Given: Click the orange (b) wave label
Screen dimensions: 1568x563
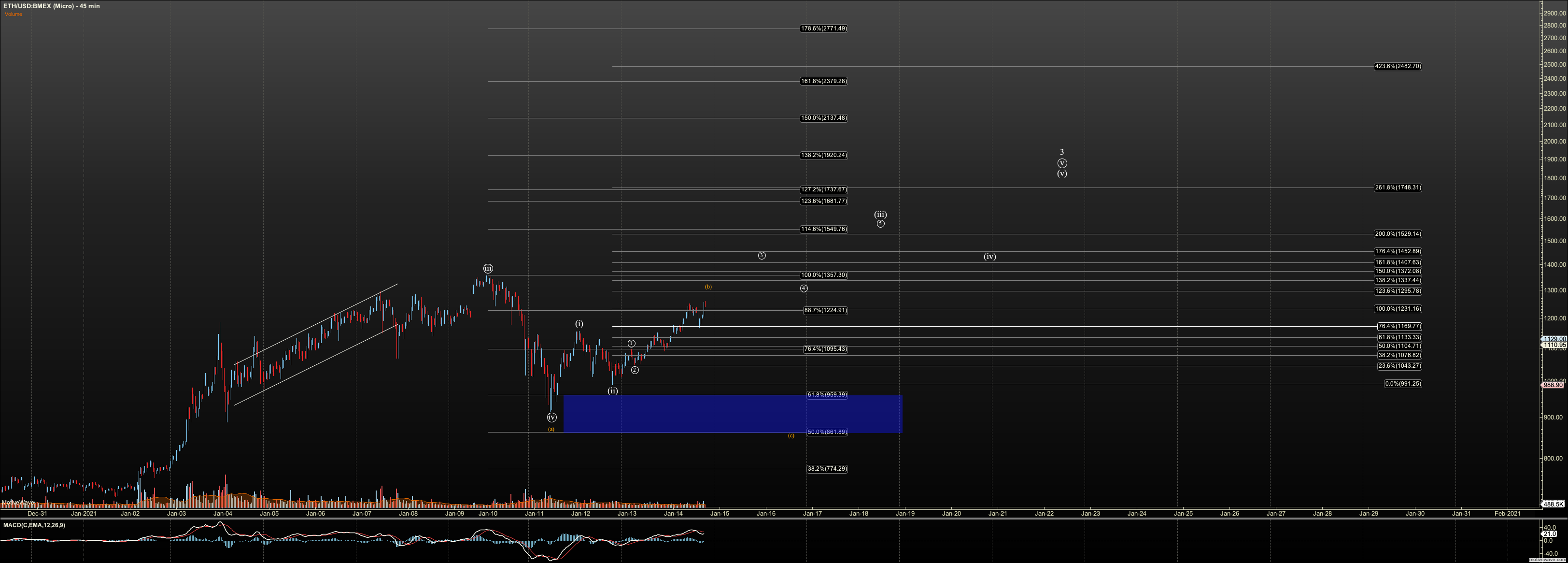Looking at the screenshot, I should click(x=708, y=287).
